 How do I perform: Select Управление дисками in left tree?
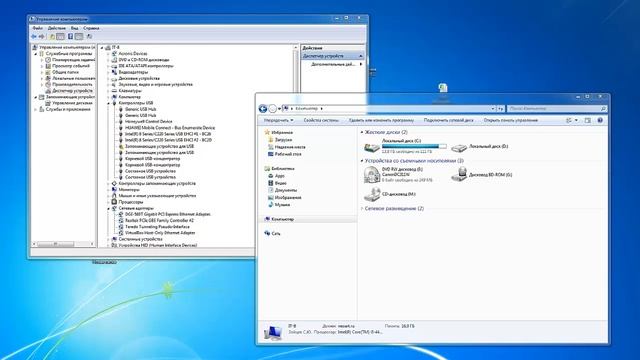[x=69, y=103]
